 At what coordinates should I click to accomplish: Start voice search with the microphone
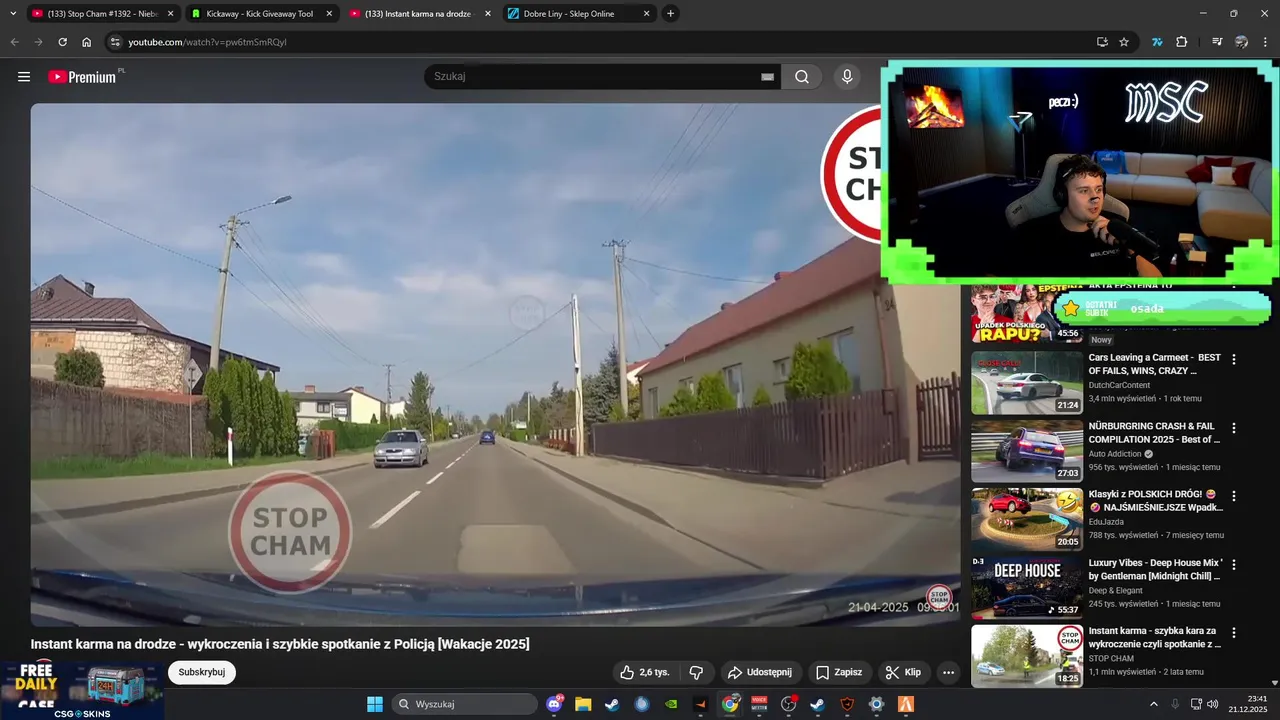pyautogui.click(x=847, y=77)
